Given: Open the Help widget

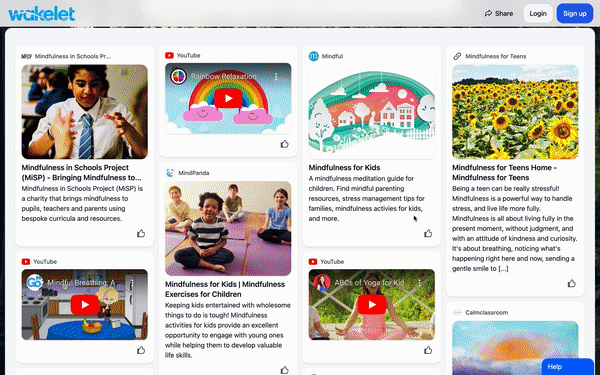Looking at the screenshot, I should click(568, 367).
